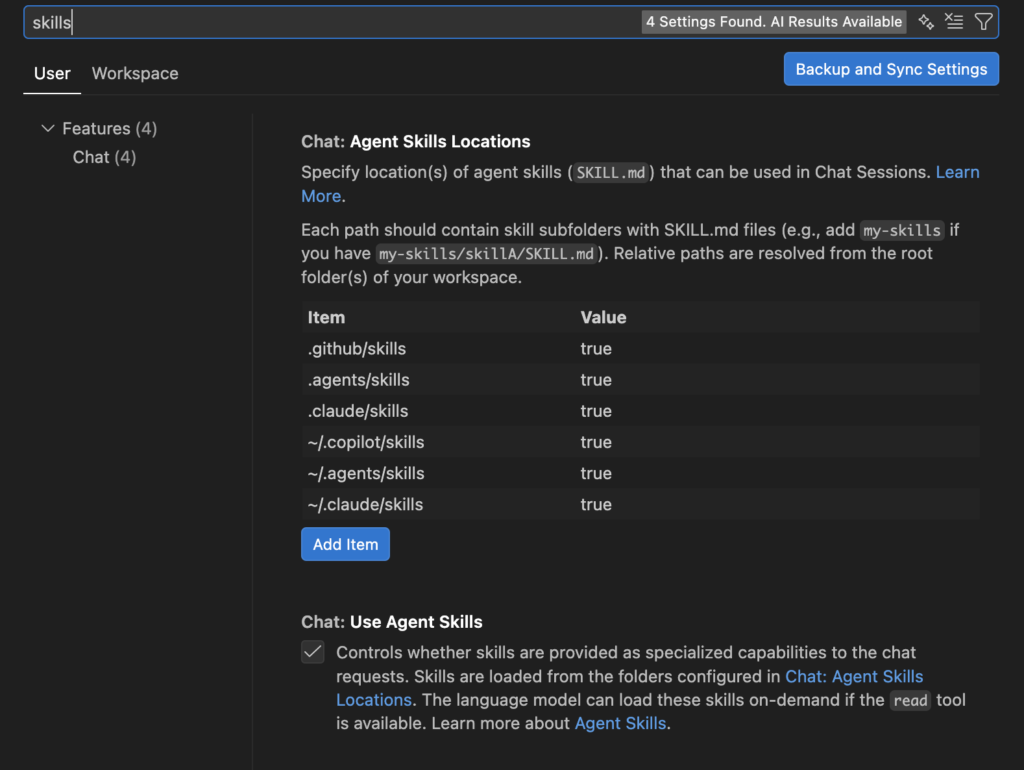Screen dimensions: 1024x770
Task: Switch to the User tab
Action: pyautogui.click(x=52, y=73)
